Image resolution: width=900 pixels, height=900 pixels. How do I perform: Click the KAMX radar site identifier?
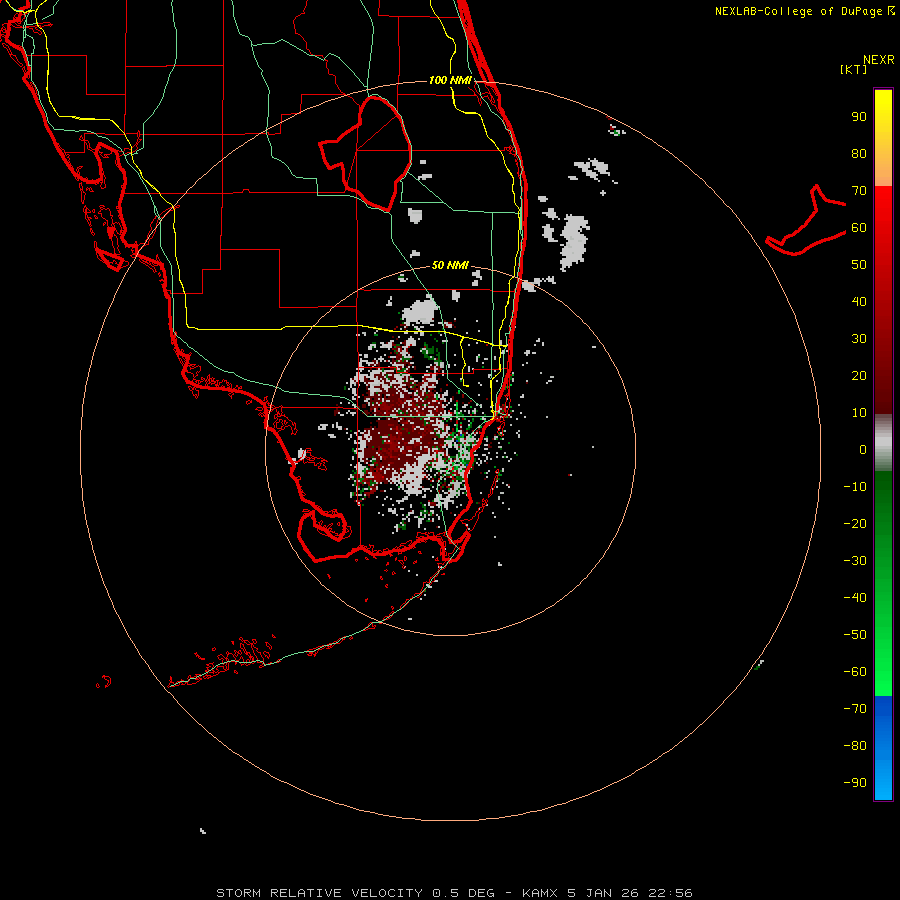tap(540, 893)
